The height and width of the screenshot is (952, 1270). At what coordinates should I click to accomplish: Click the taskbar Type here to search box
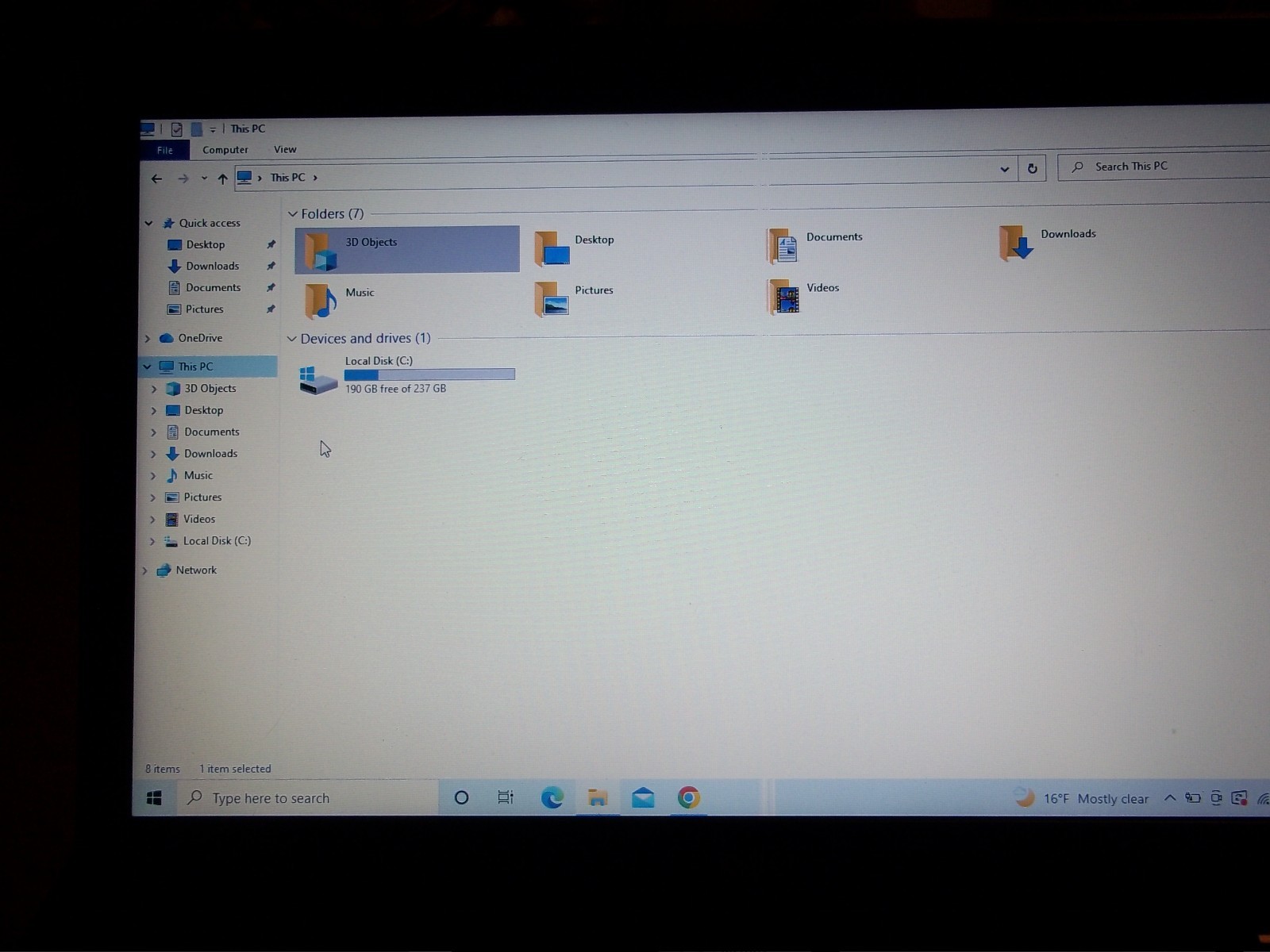click(308, 798)
